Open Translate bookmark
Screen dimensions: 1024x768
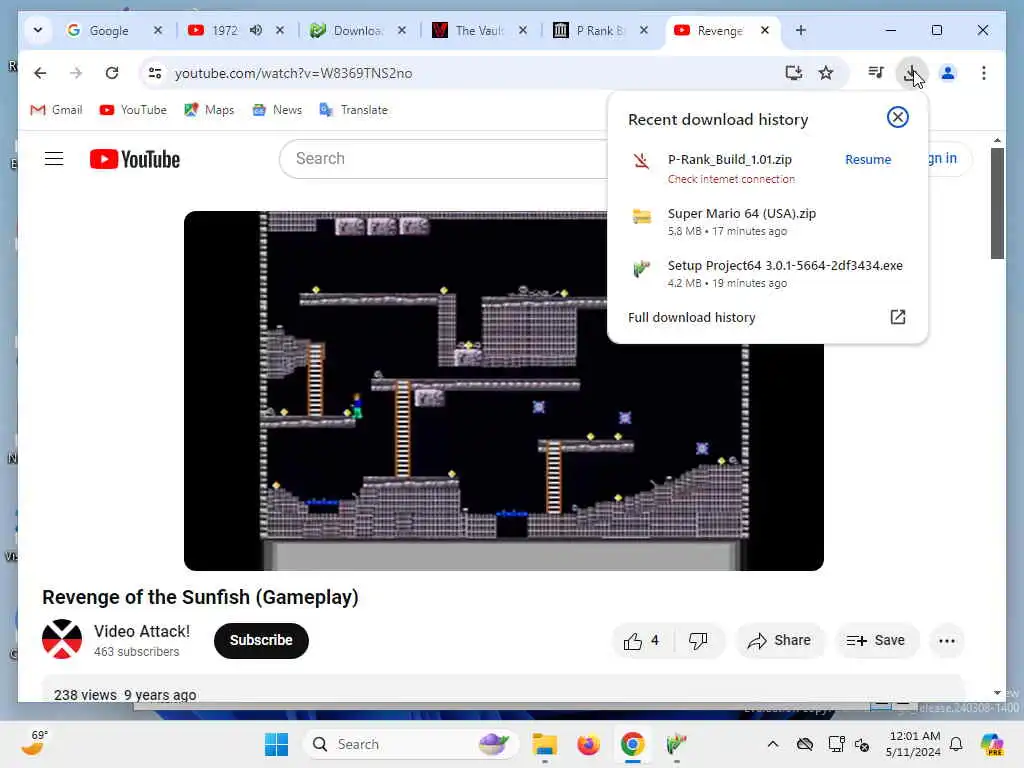click(353, 110)
